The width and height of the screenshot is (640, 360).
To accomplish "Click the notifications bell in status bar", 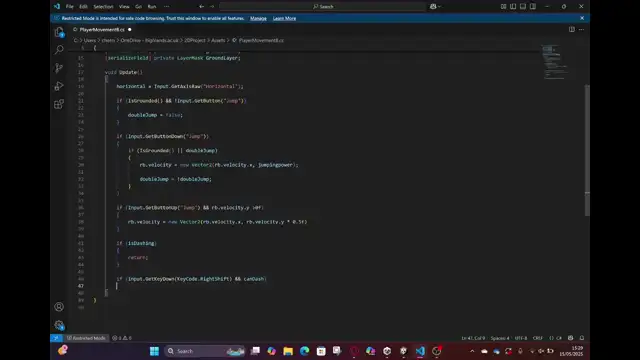I will point(582,338).
